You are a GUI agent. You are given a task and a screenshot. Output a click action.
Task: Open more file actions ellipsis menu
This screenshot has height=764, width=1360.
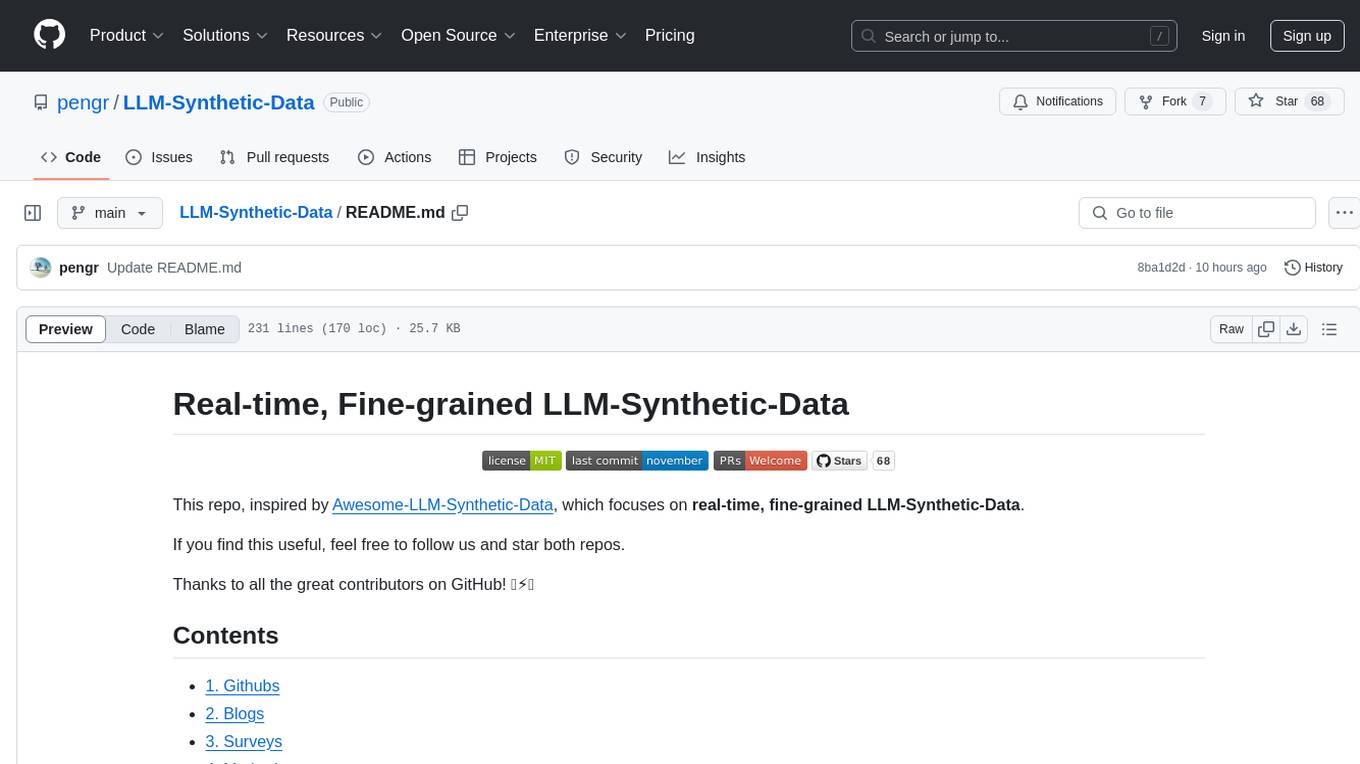(1344, 213)
